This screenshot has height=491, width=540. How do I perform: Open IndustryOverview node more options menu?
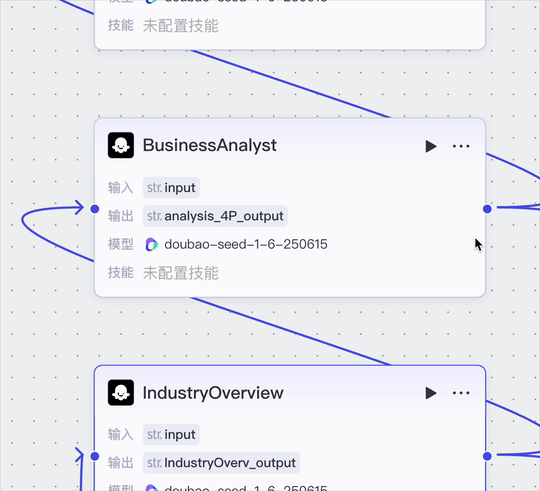coord(461,393)
